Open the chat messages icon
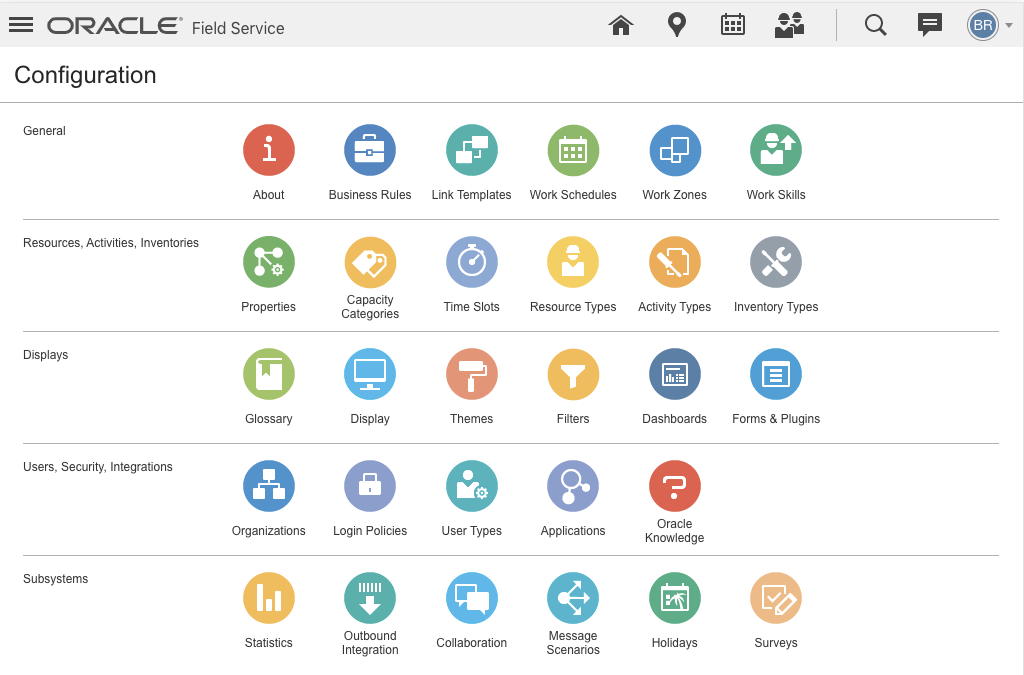Viewport: 1024px width, 675px height. pyautogui.click(x=930, y=25)
